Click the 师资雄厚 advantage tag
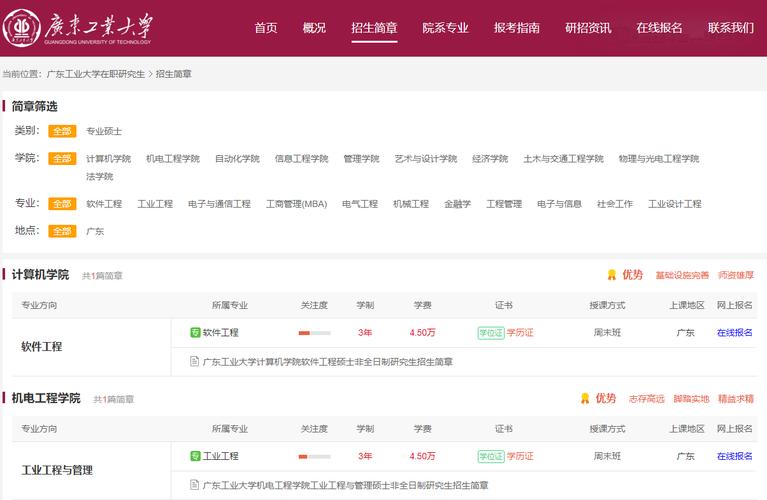The height and width of the screenshot is (500, 767). tap(736, 275)
